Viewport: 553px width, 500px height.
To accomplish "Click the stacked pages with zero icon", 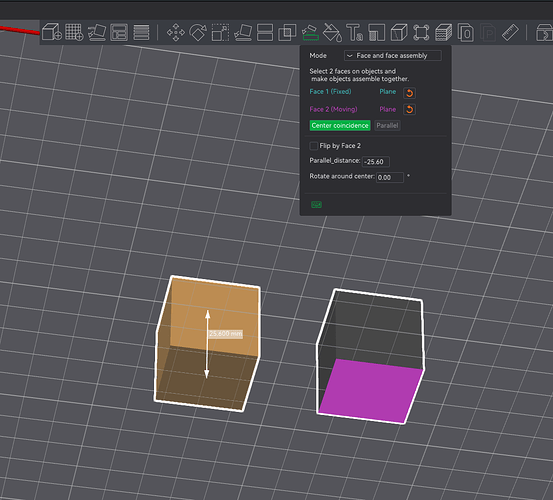I will pyautogui.click(x=466, y=32).
